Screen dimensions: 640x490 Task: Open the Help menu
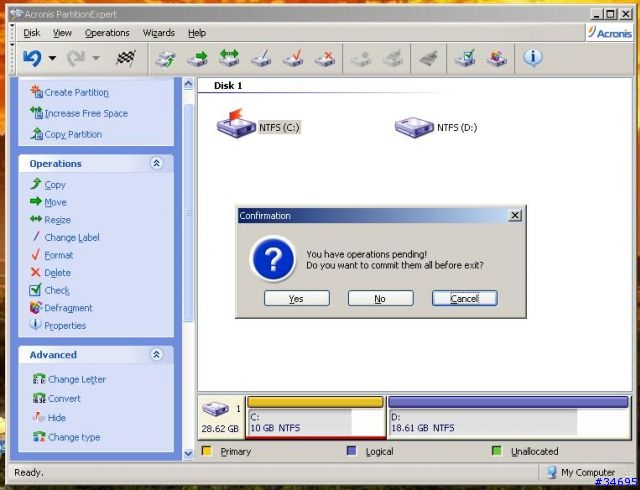click(x=197, y=33)
